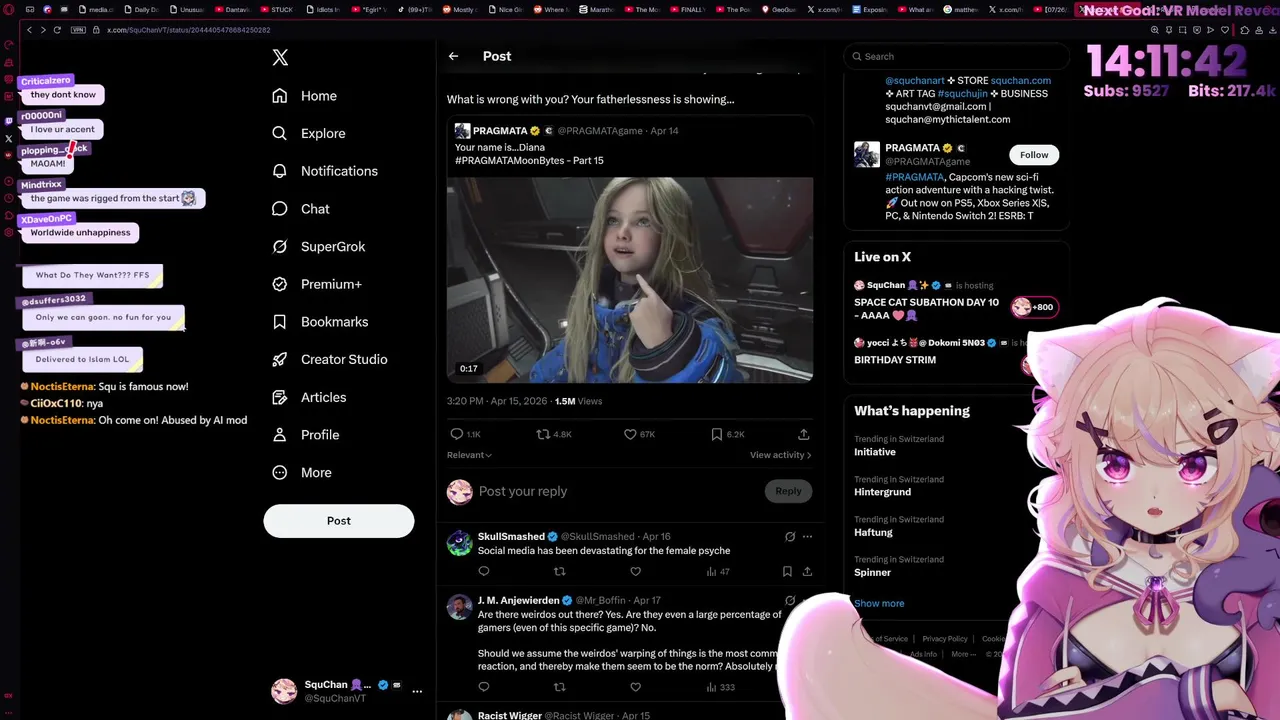The height and width of the screenshot is (720, 1280).
Task: Like J. M. Anjewierden comment
Action: click(635, 687)
